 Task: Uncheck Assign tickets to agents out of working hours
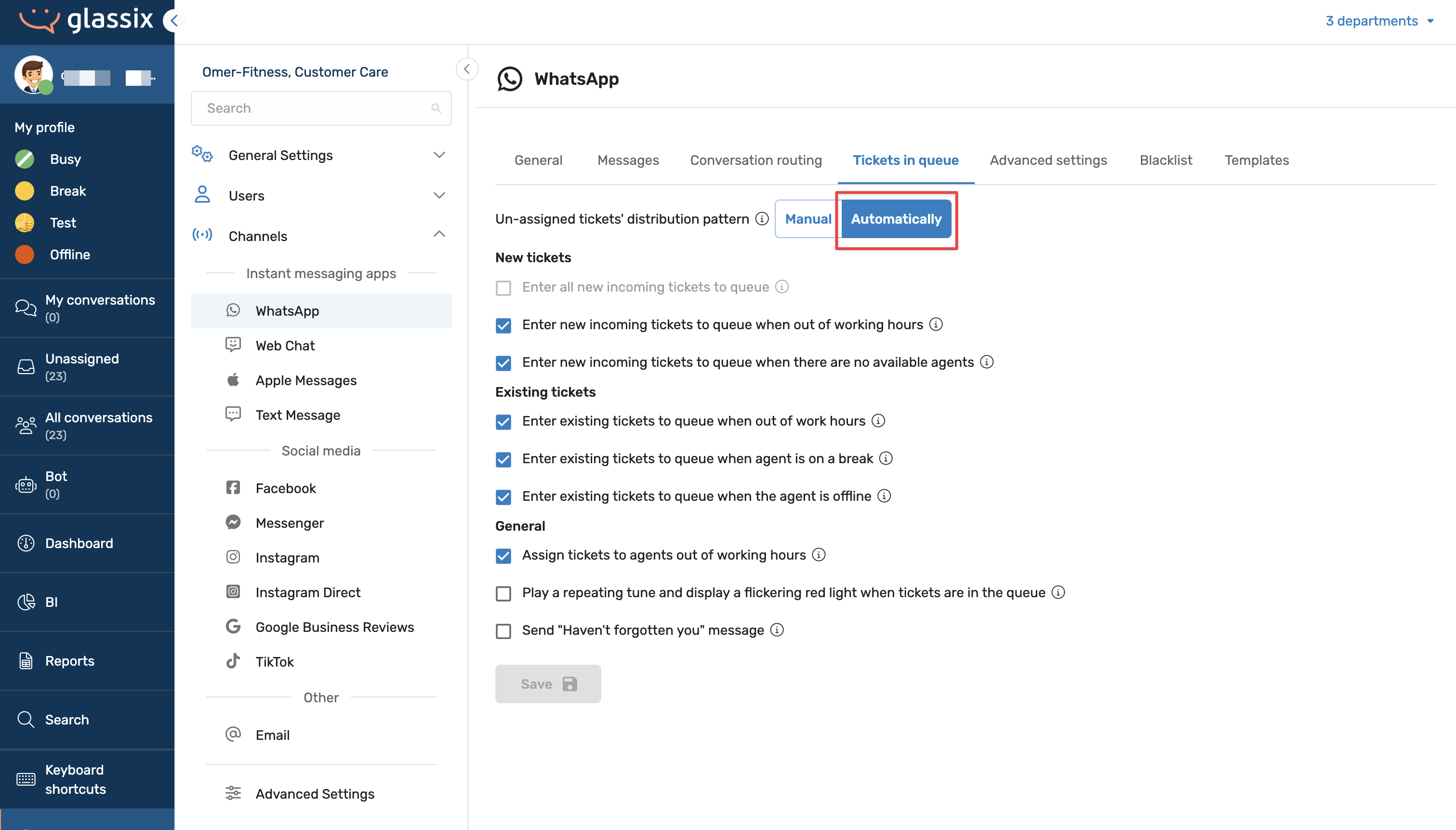click(x=503, y=556)
